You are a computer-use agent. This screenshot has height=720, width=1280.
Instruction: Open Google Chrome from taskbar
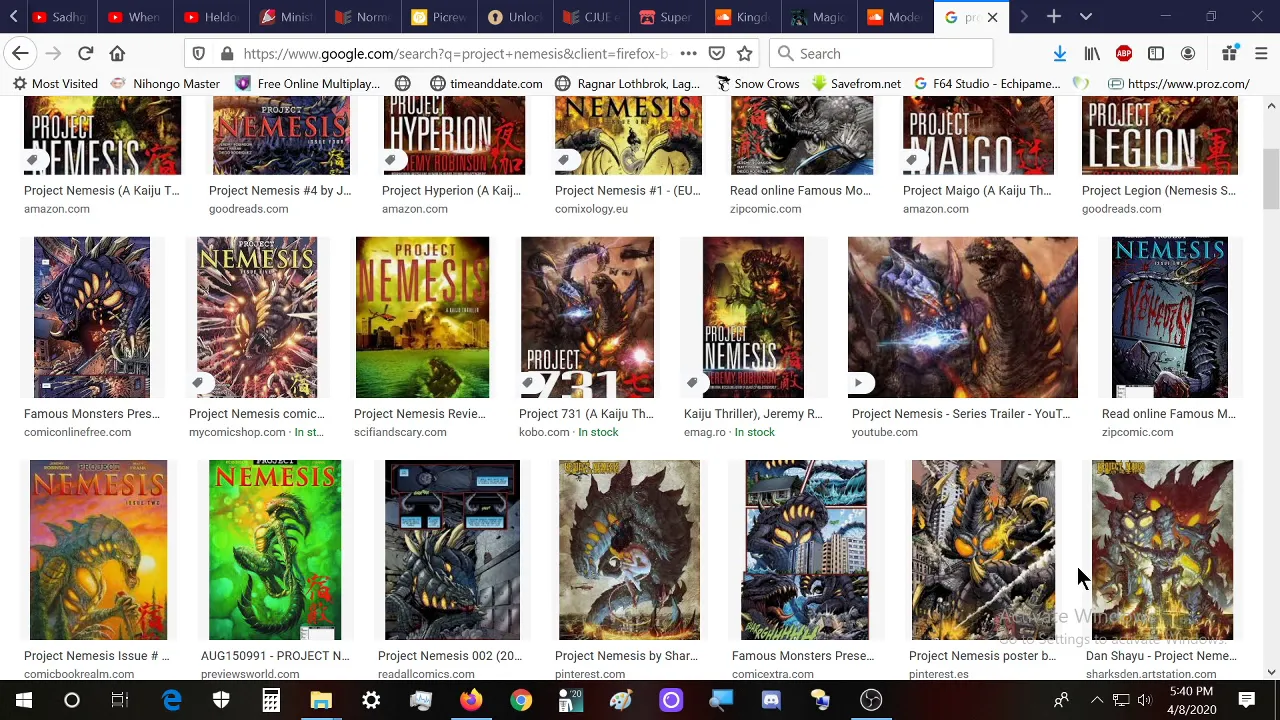(x=521, y=700)
